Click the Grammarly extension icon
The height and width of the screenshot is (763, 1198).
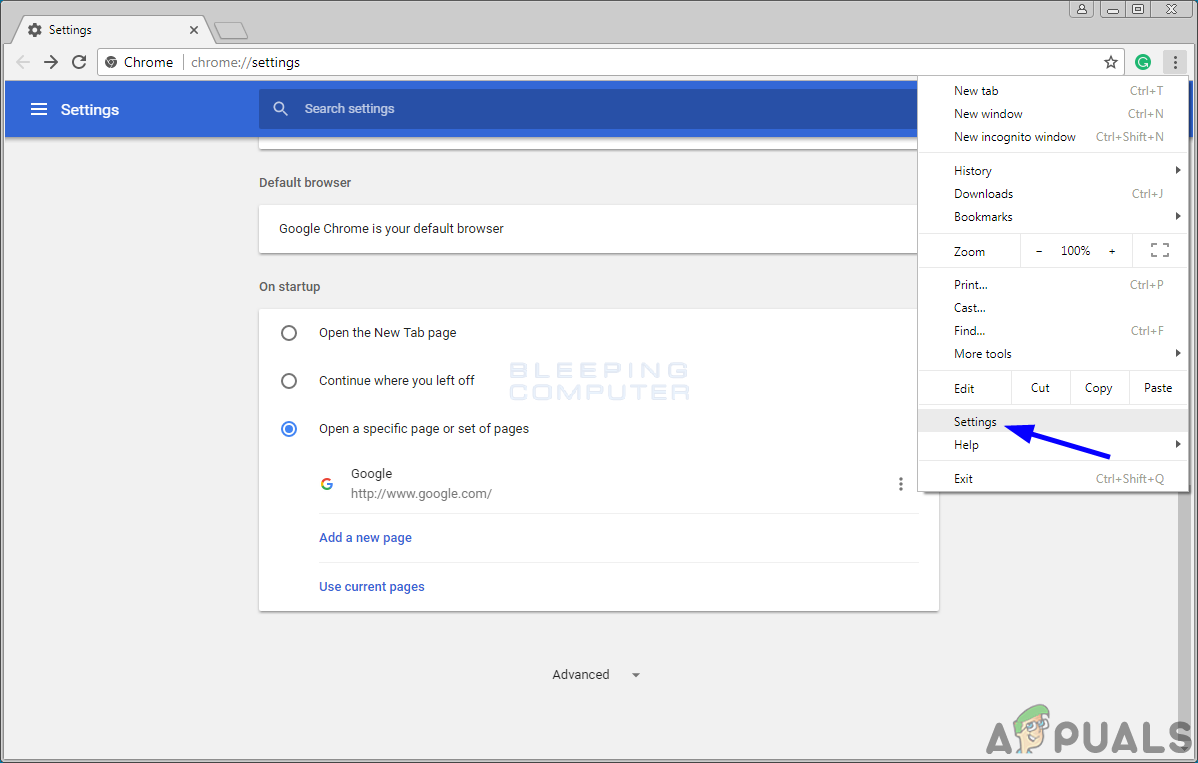point(1143,62)
